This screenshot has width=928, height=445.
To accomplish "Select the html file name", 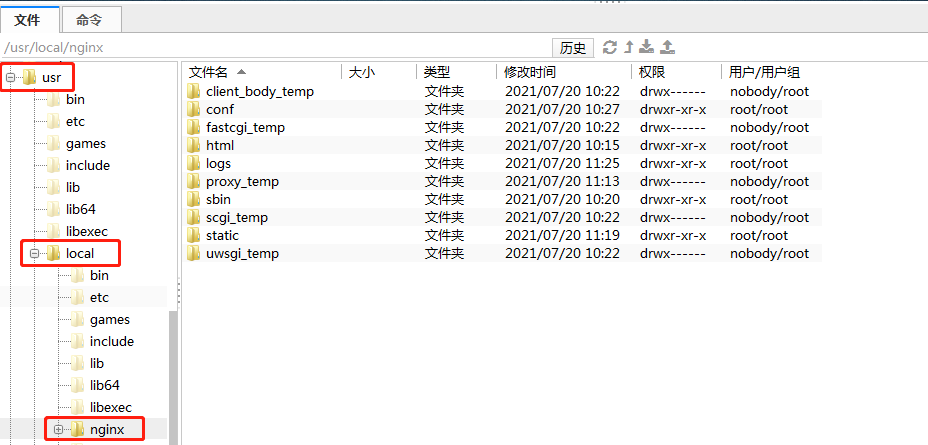I will coord(220,146).
